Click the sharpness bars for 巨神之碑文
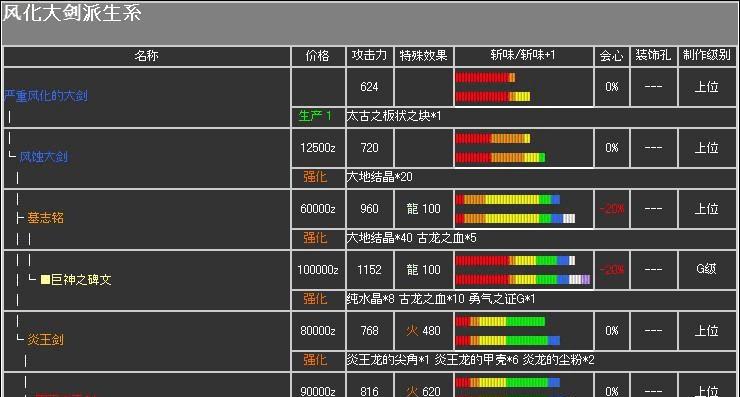The image size is (740, 397). [x=523, y=270]
